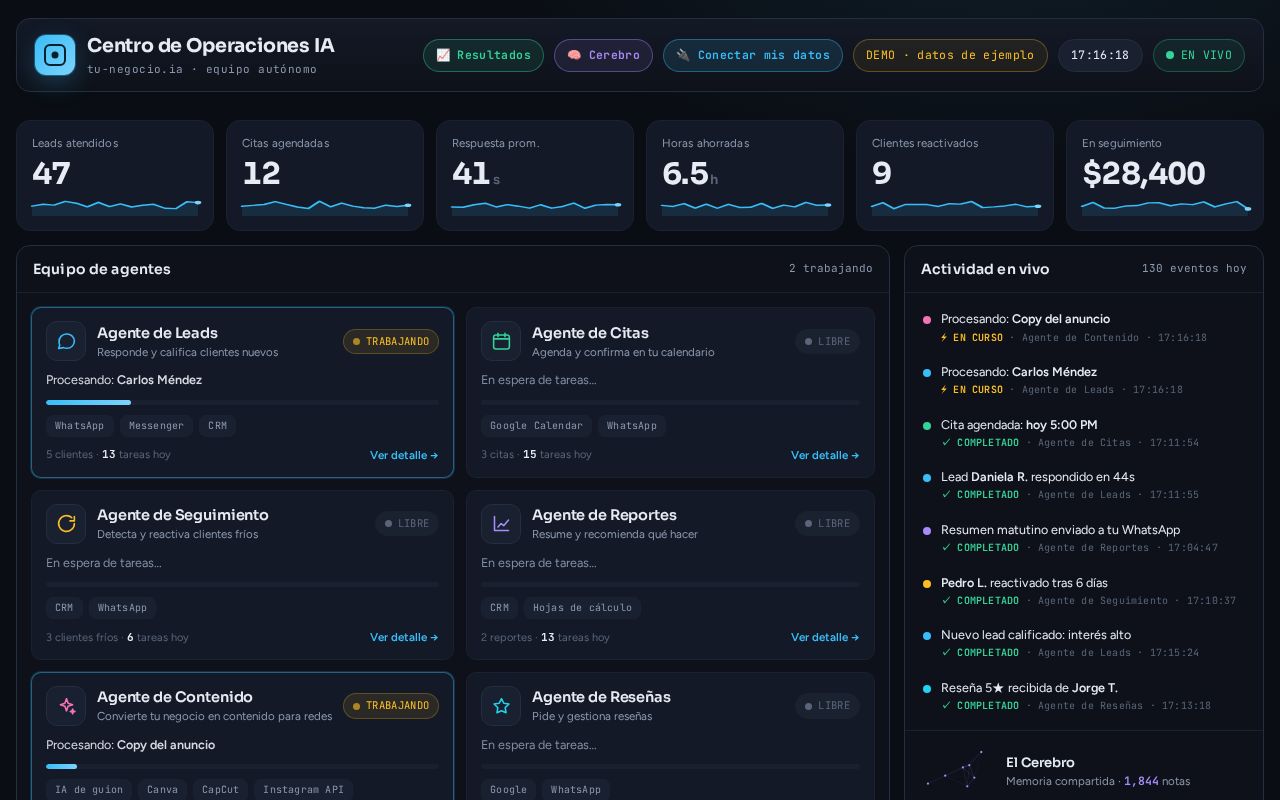Open Ver detalle for Agente de Seguimiento
The image size is (1280, 800).
click(404, 637)
